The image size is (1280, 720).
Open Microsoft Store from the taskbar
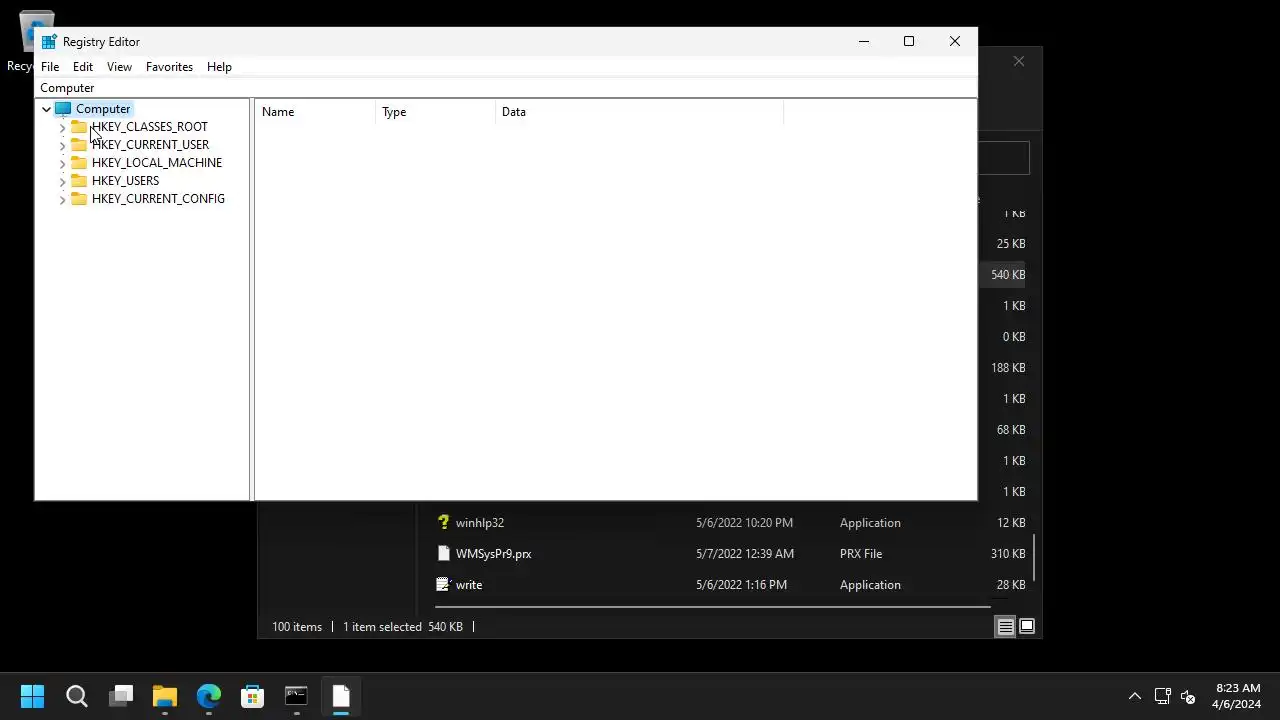click(253, 696)
